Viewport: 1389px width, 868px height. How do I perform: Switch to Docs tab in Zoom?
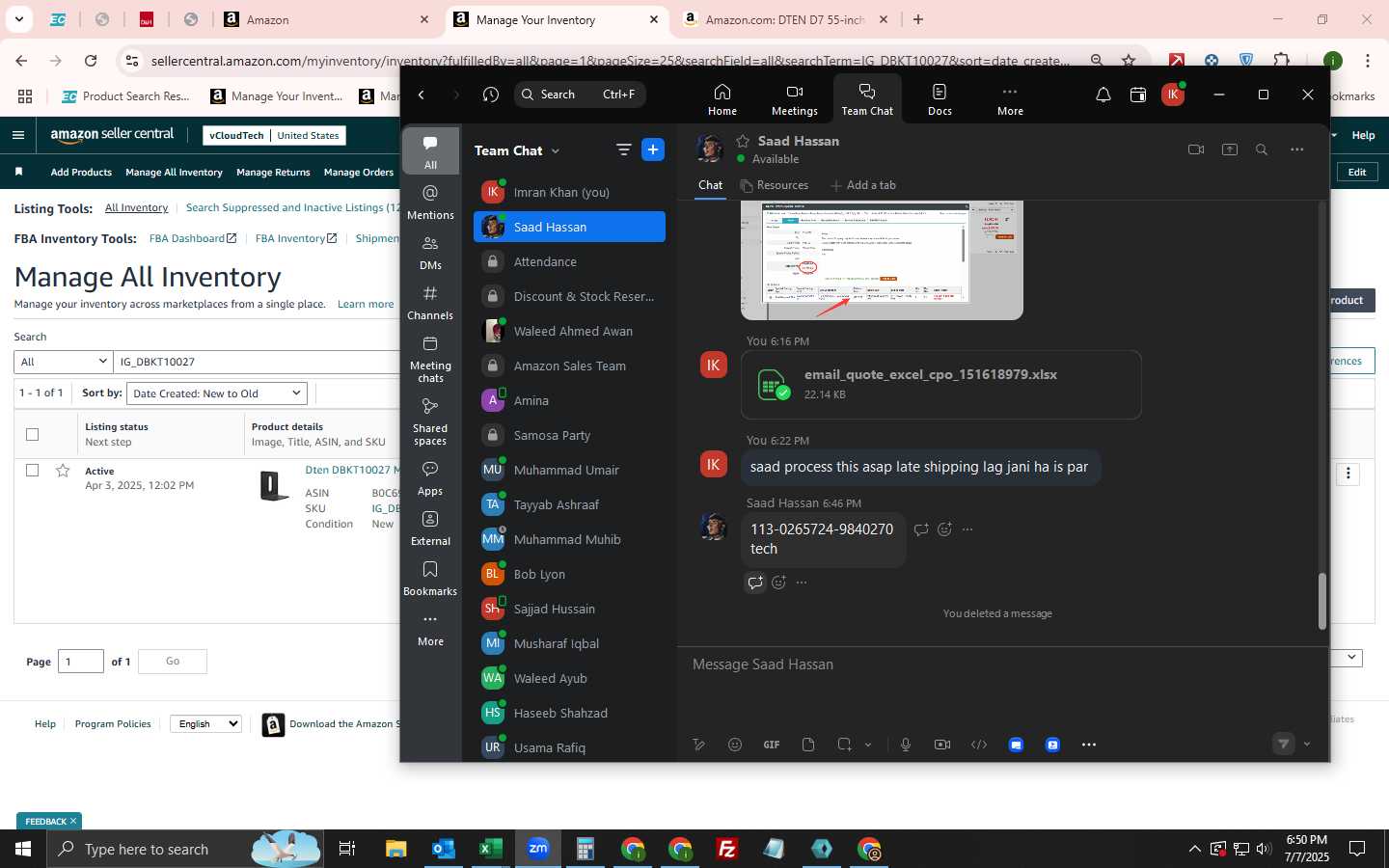pos(940,99)
